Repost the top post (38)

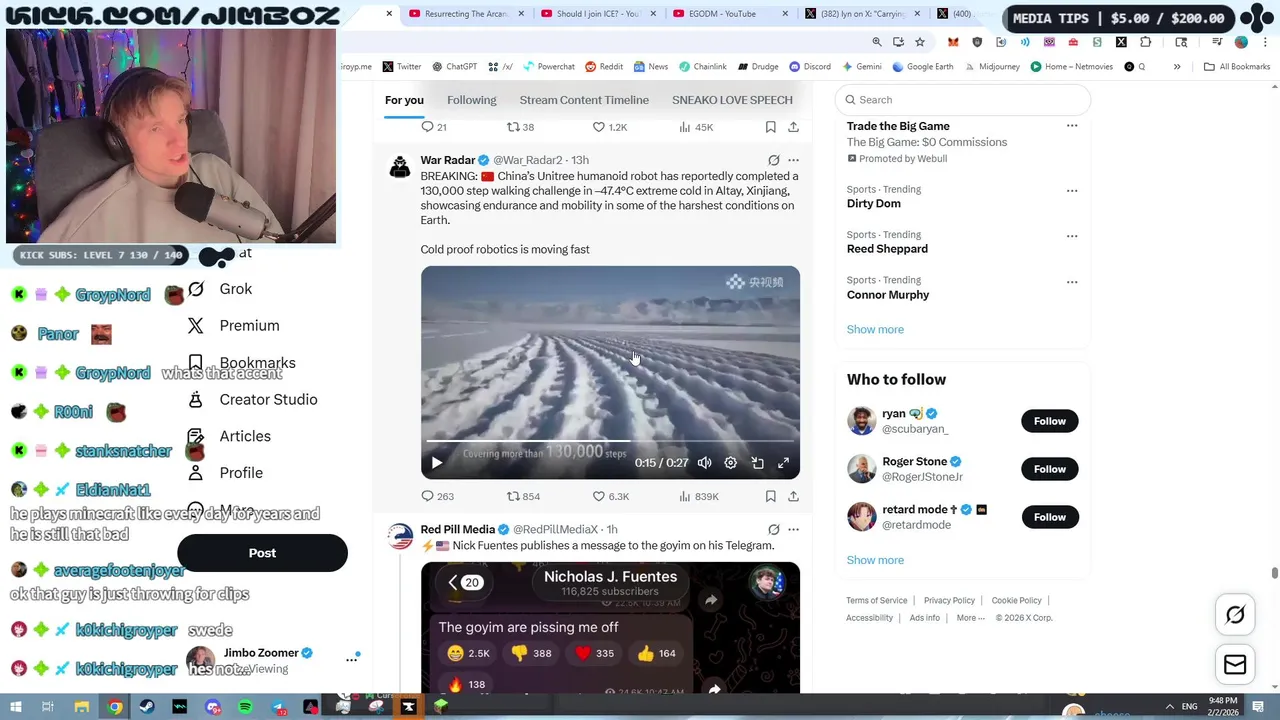tap(520, 127)
